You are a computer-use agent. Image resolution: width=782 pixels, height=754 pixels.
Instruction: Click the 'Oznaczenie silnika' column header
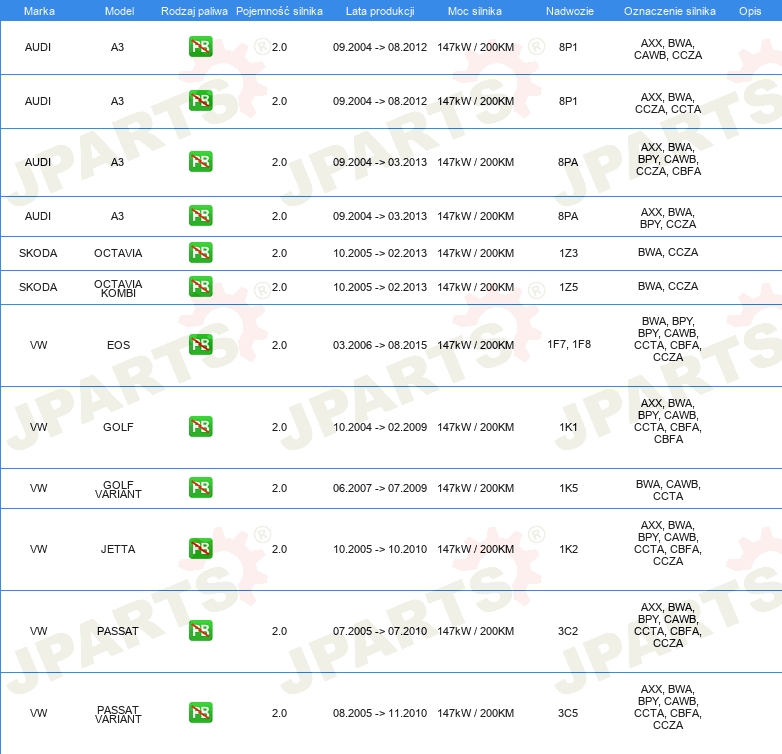669,11
